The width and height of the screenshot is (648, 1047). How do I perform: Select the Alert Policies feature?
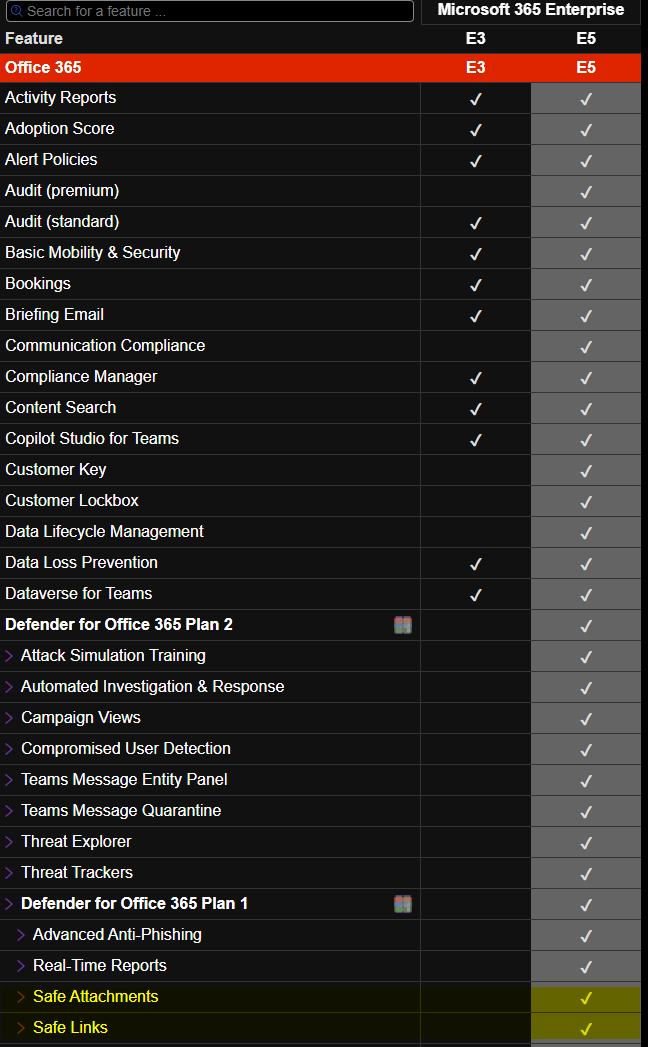(x=51, y=160)
